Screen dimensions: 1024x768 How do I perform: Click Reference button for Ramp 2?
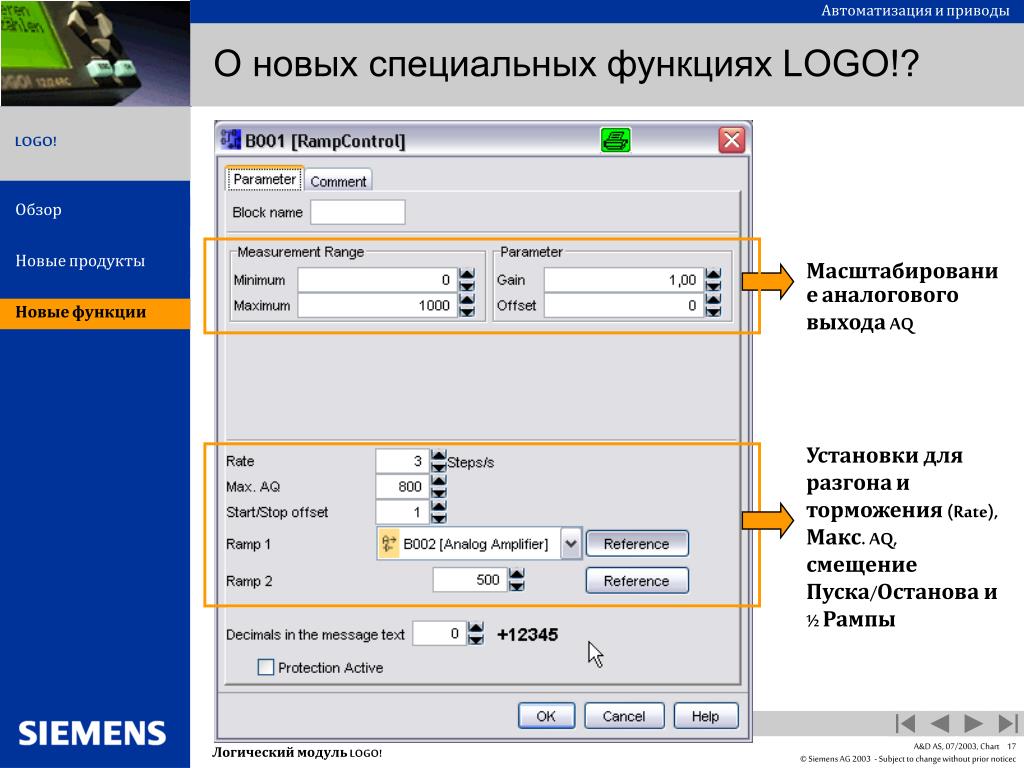point(637,581)
